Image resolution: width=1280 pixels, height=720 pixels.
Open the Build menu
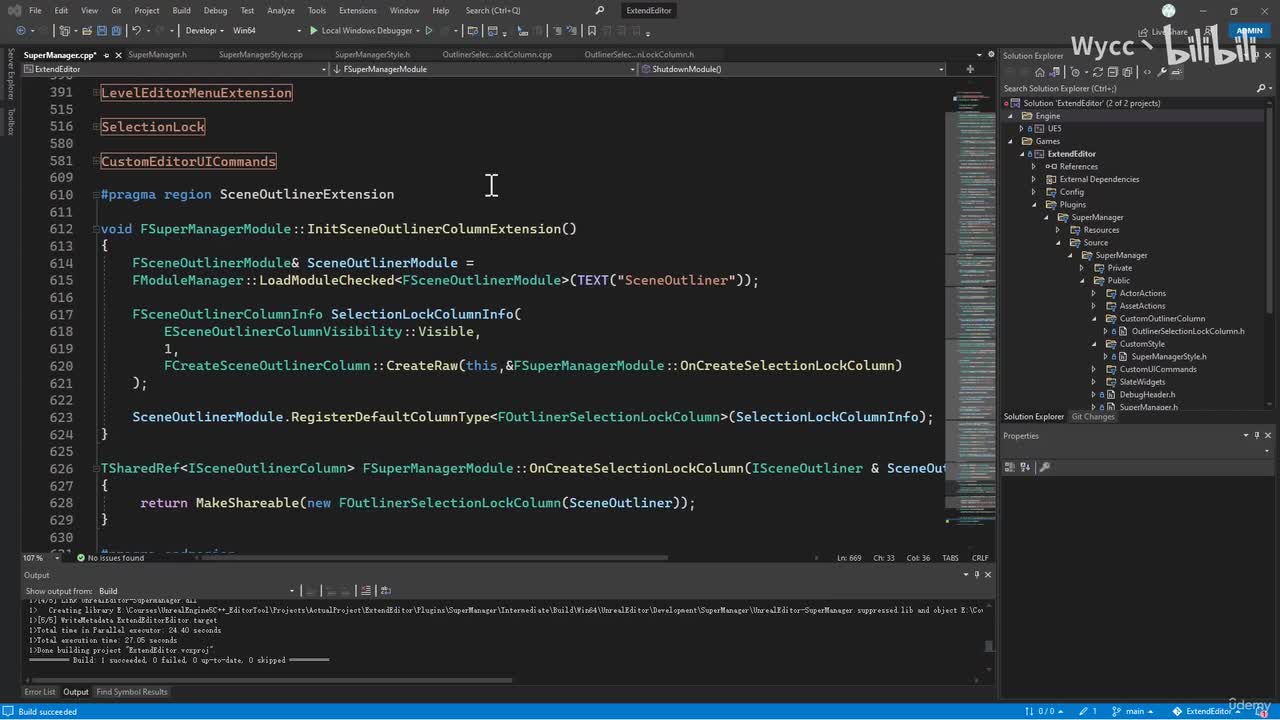(181, 10)
